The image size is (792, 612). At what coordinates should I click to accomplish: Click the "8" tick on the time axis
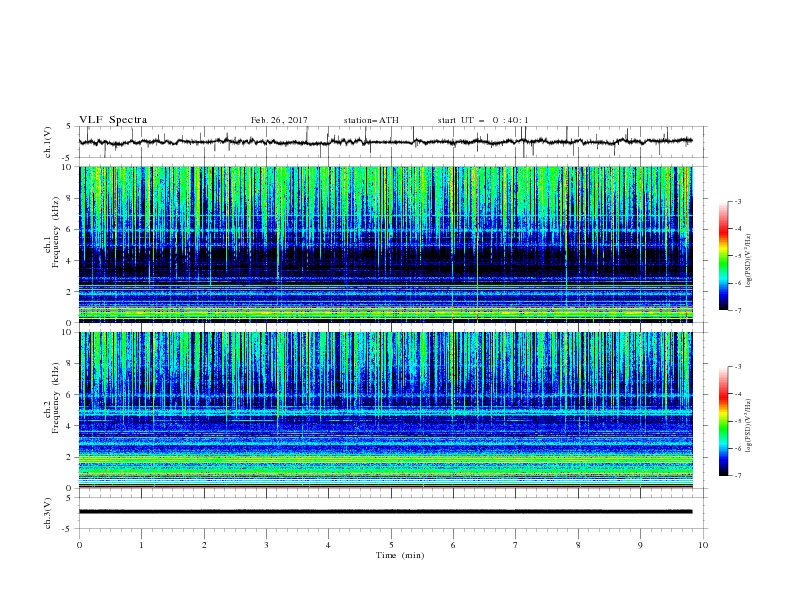tap(578, 545)
